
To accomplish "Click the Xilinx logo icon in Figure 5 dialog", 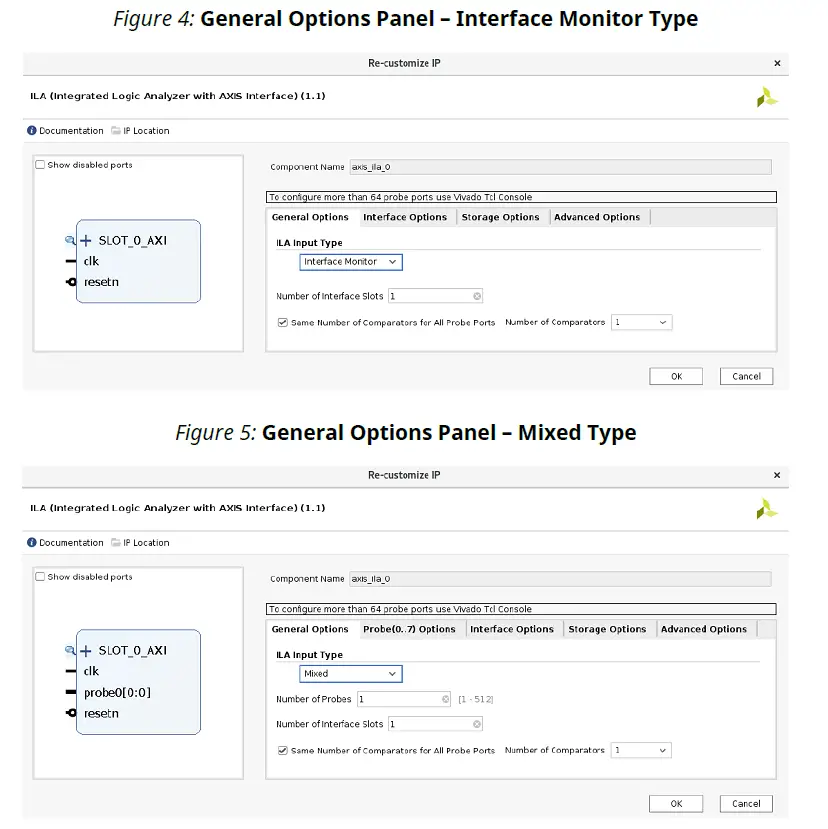I will [x=766, y=509].
